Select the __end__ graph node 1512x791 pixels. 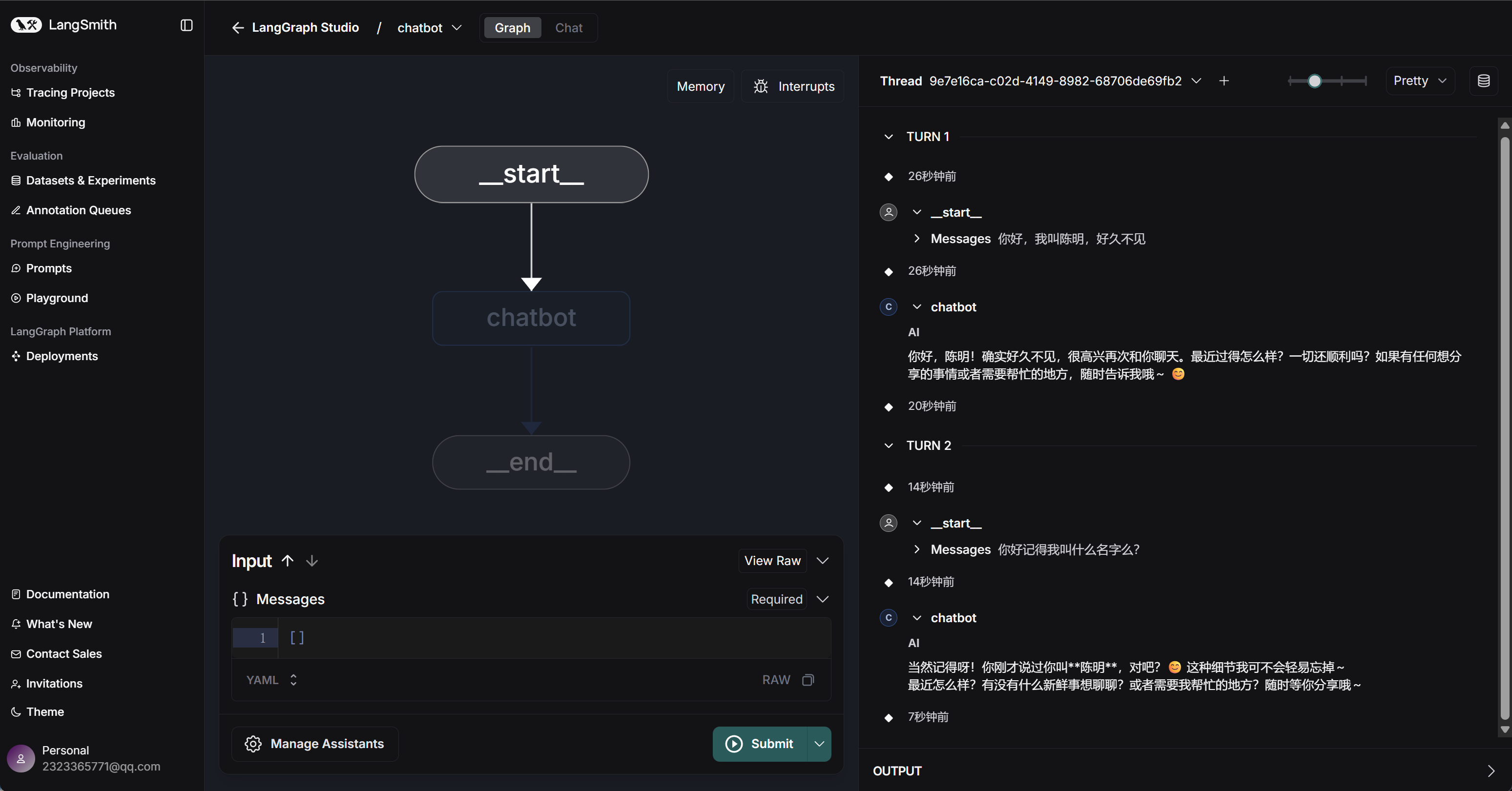point(531,463)
